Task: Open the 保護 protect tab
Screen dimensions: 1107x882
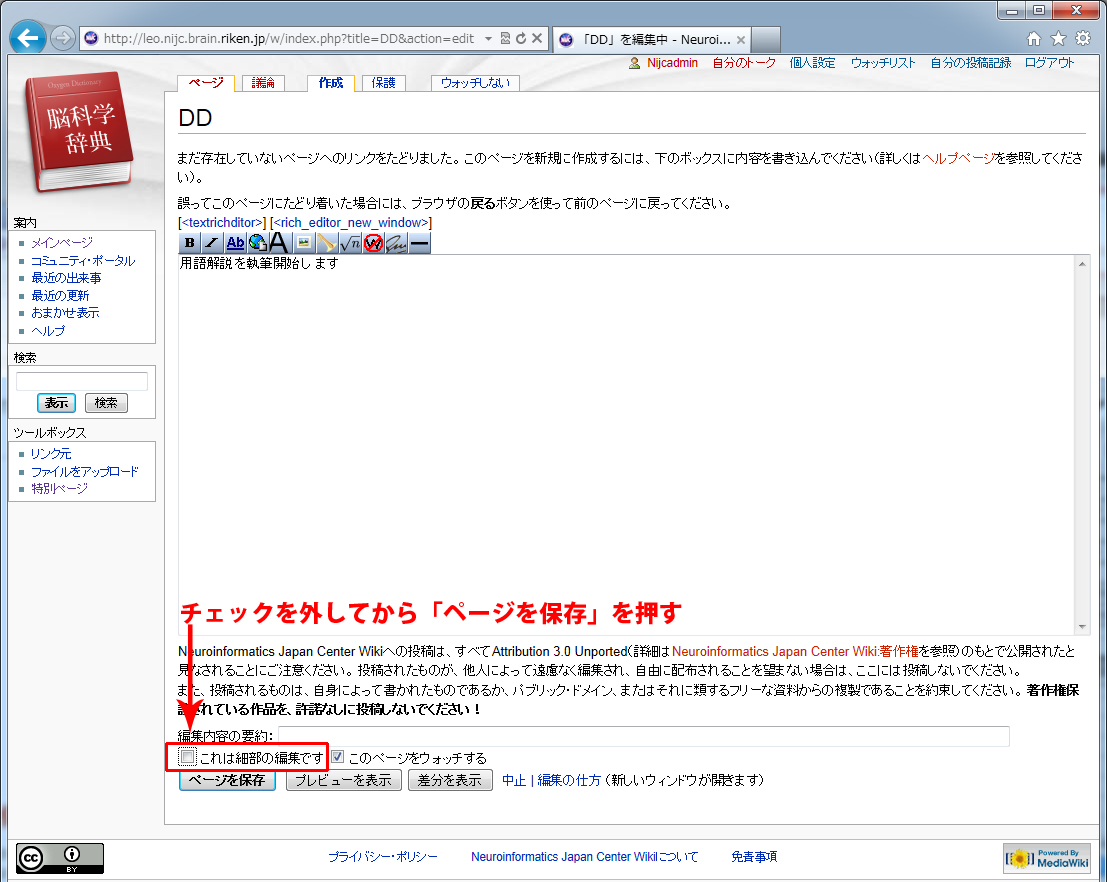Action: 383,83
